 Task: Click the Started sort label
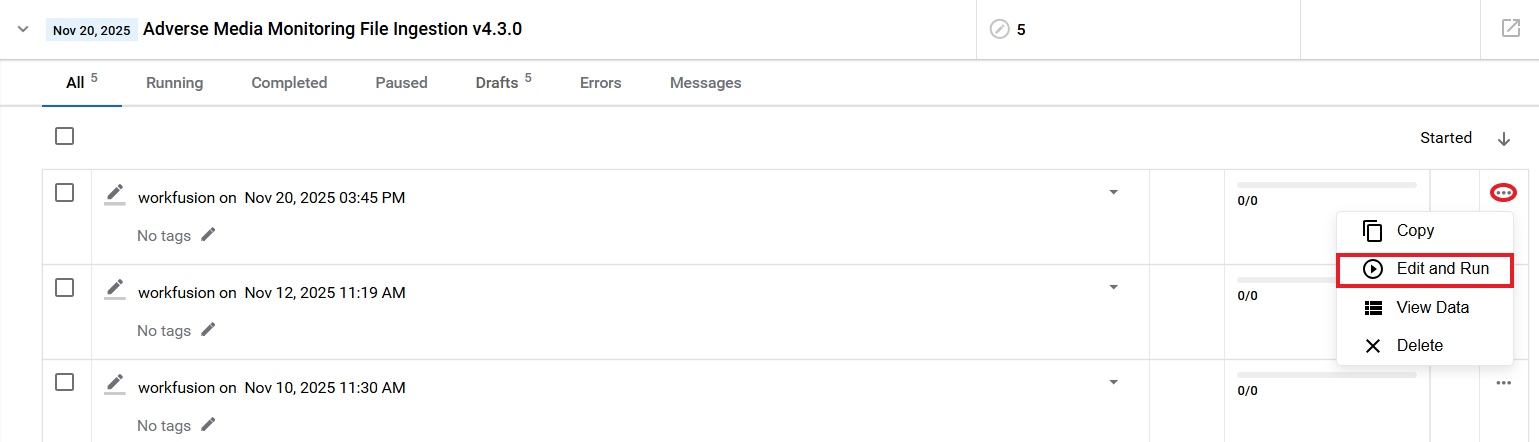(x=1446, y=138)
